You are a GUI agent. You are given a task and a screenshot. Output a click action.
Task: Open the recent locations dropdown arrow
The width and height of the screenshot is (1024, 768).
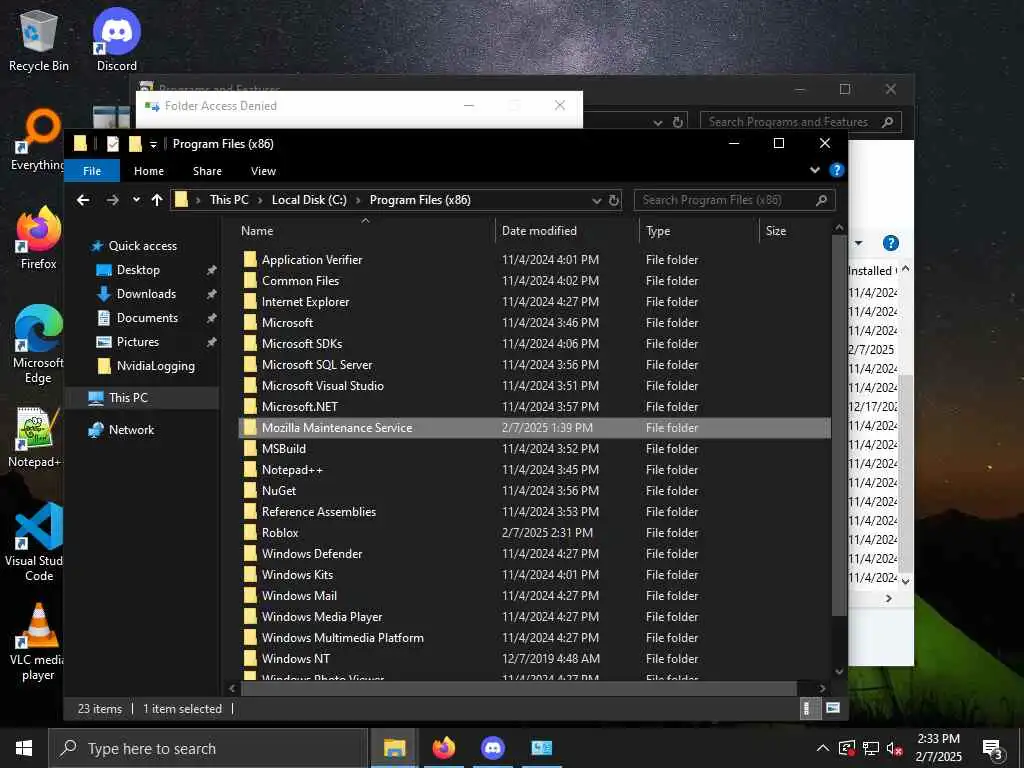point(136,200)
